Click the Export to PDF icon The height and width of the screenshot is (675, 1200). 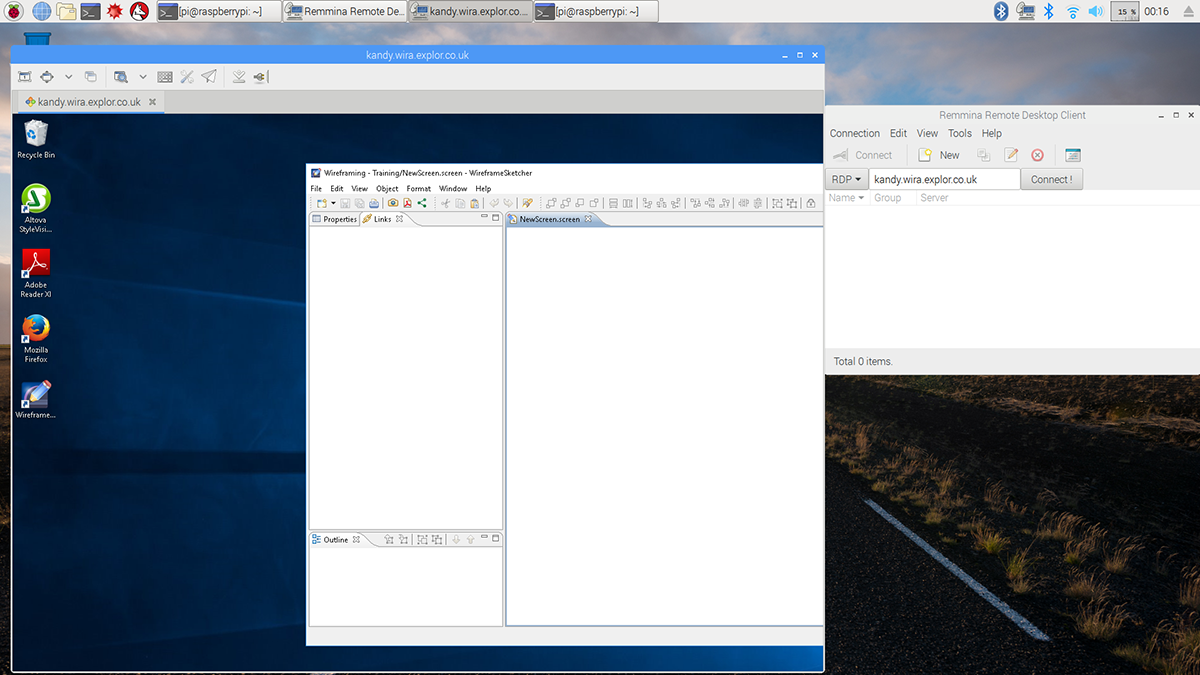tap(407, 203)
